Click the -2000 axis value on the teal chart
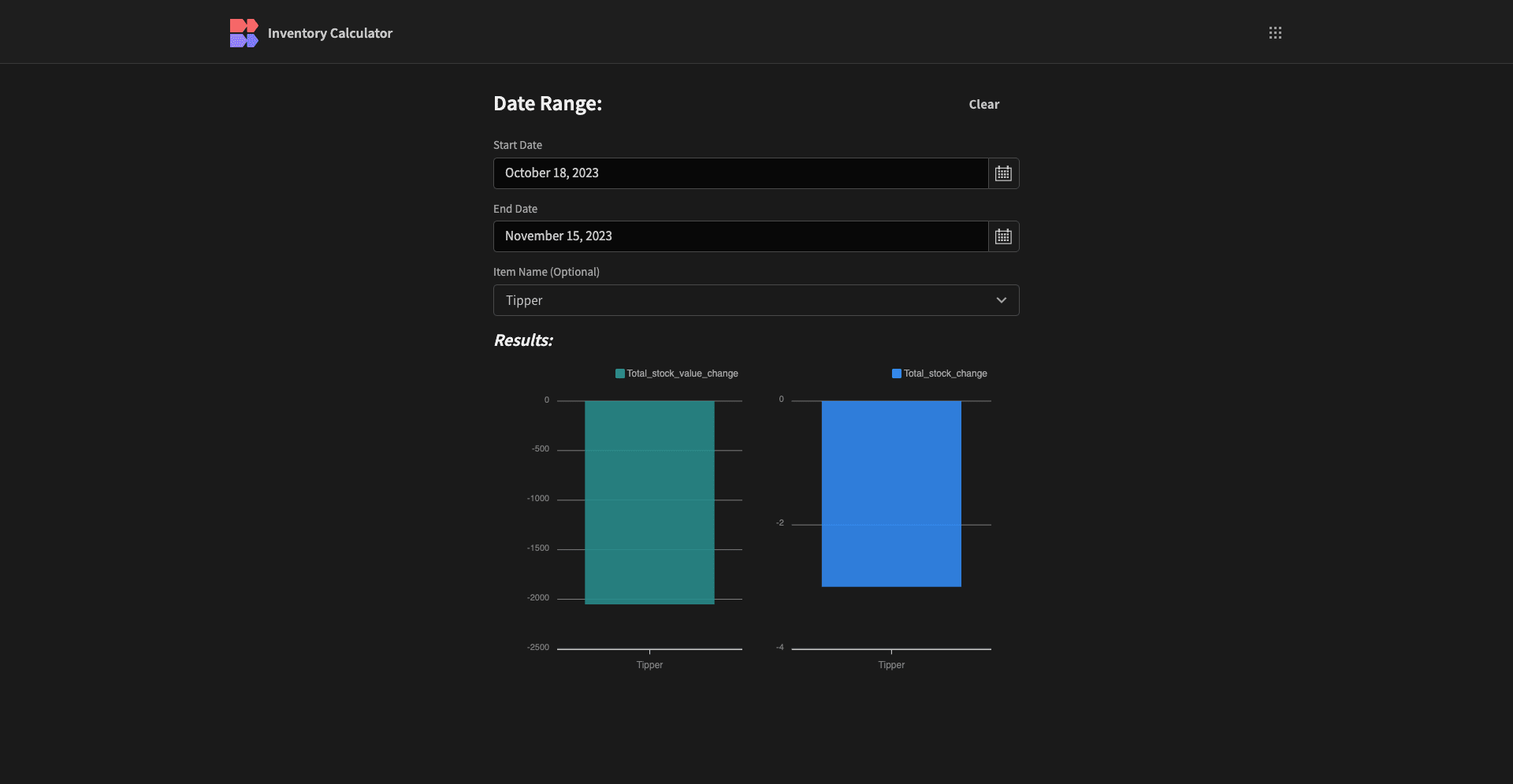Viewport: 1513px width, 784px height. 538,598
